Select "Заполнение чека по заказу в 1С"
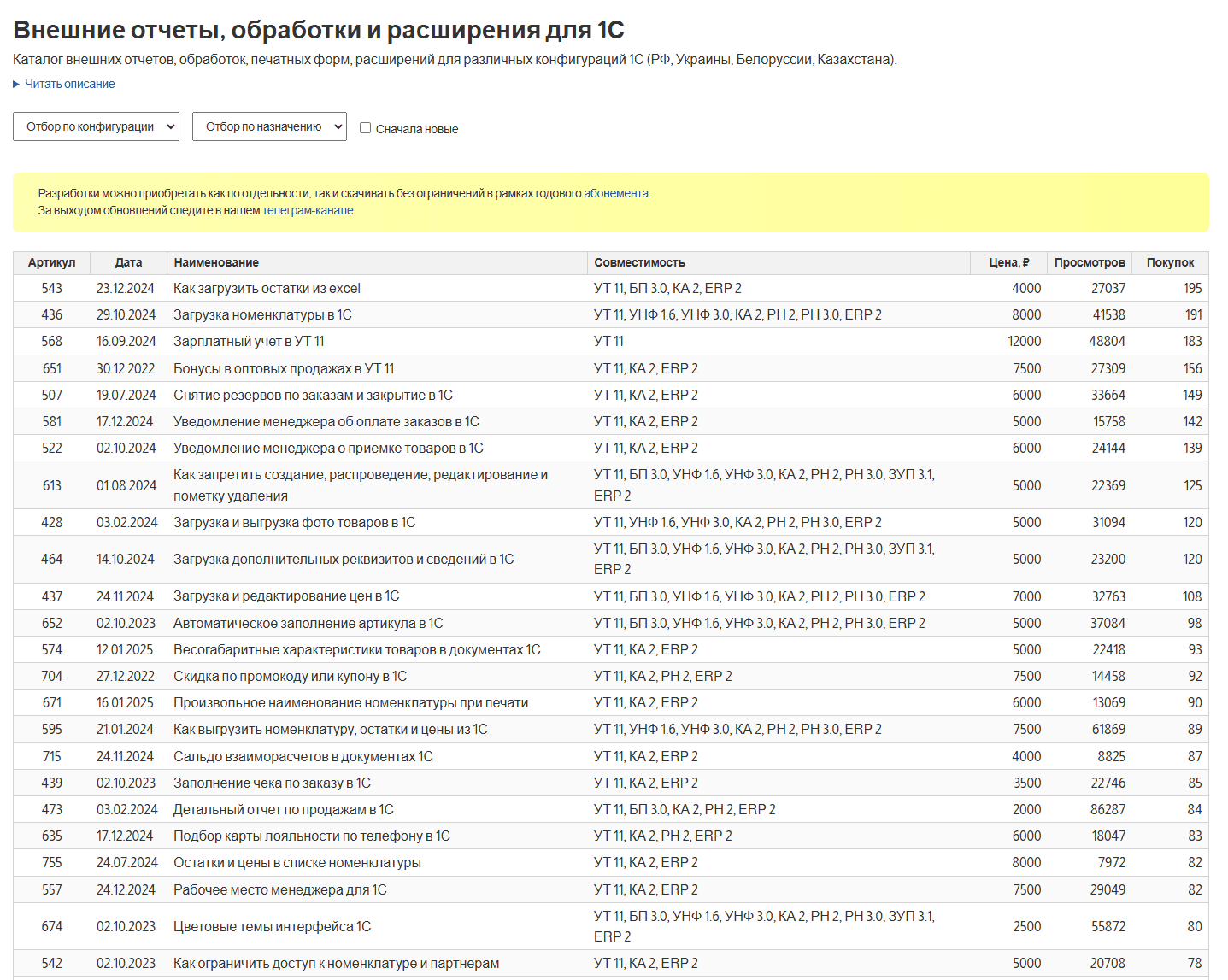This screenshot has width=1228, height=980. [272, 783]
